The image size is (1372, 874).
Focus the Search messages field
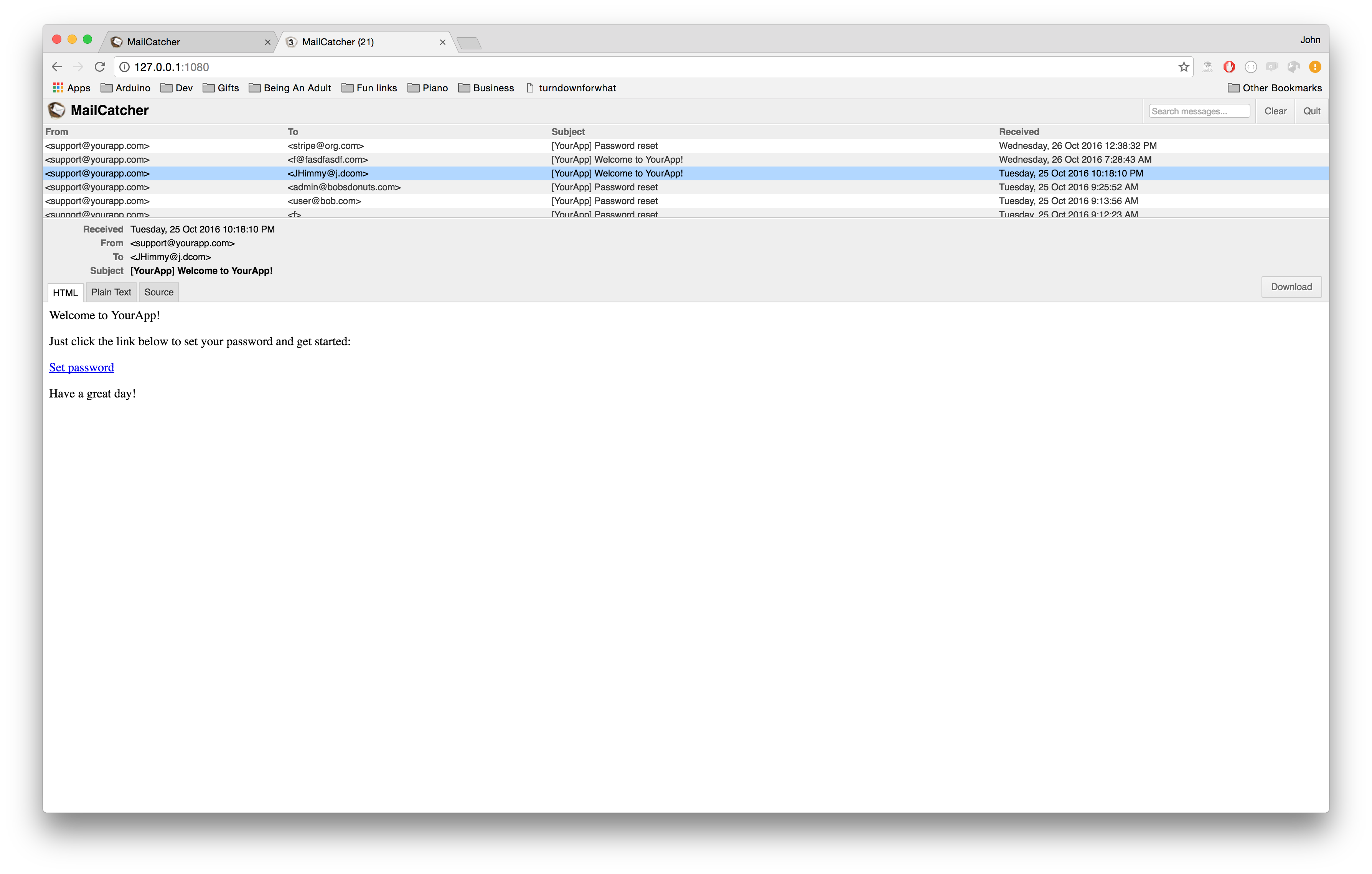click(x=1199, y=111)
